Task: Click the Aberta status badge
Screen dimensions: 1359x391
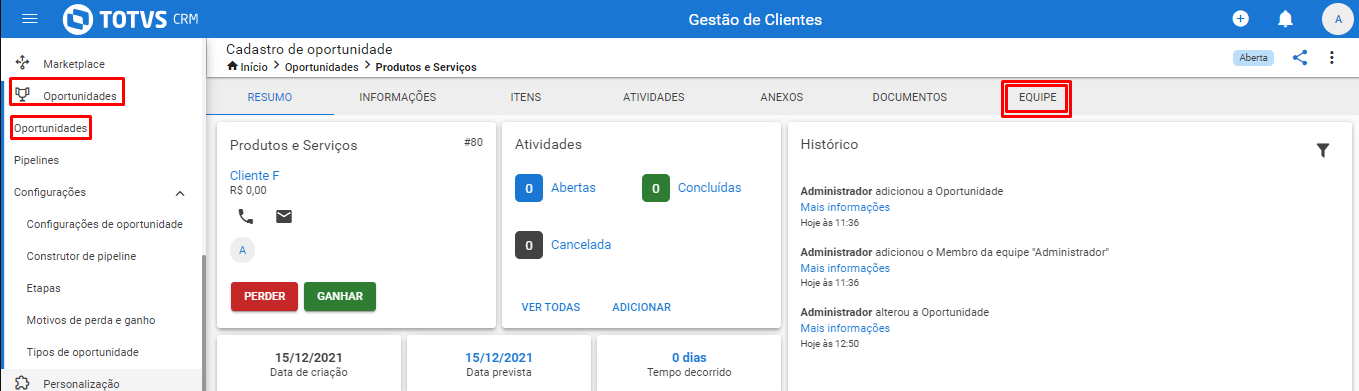Action: [x=1253, y=57]
